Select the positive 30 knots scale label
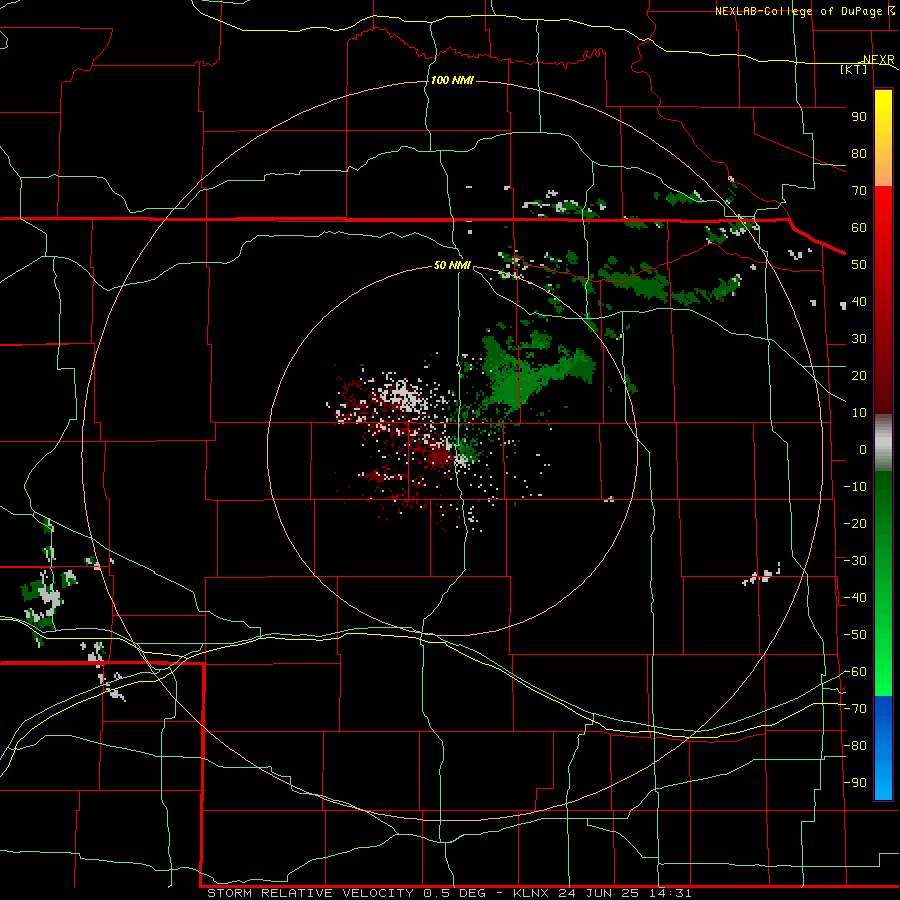This screenshot has width=900, height=900. click(x=859, y=339)
